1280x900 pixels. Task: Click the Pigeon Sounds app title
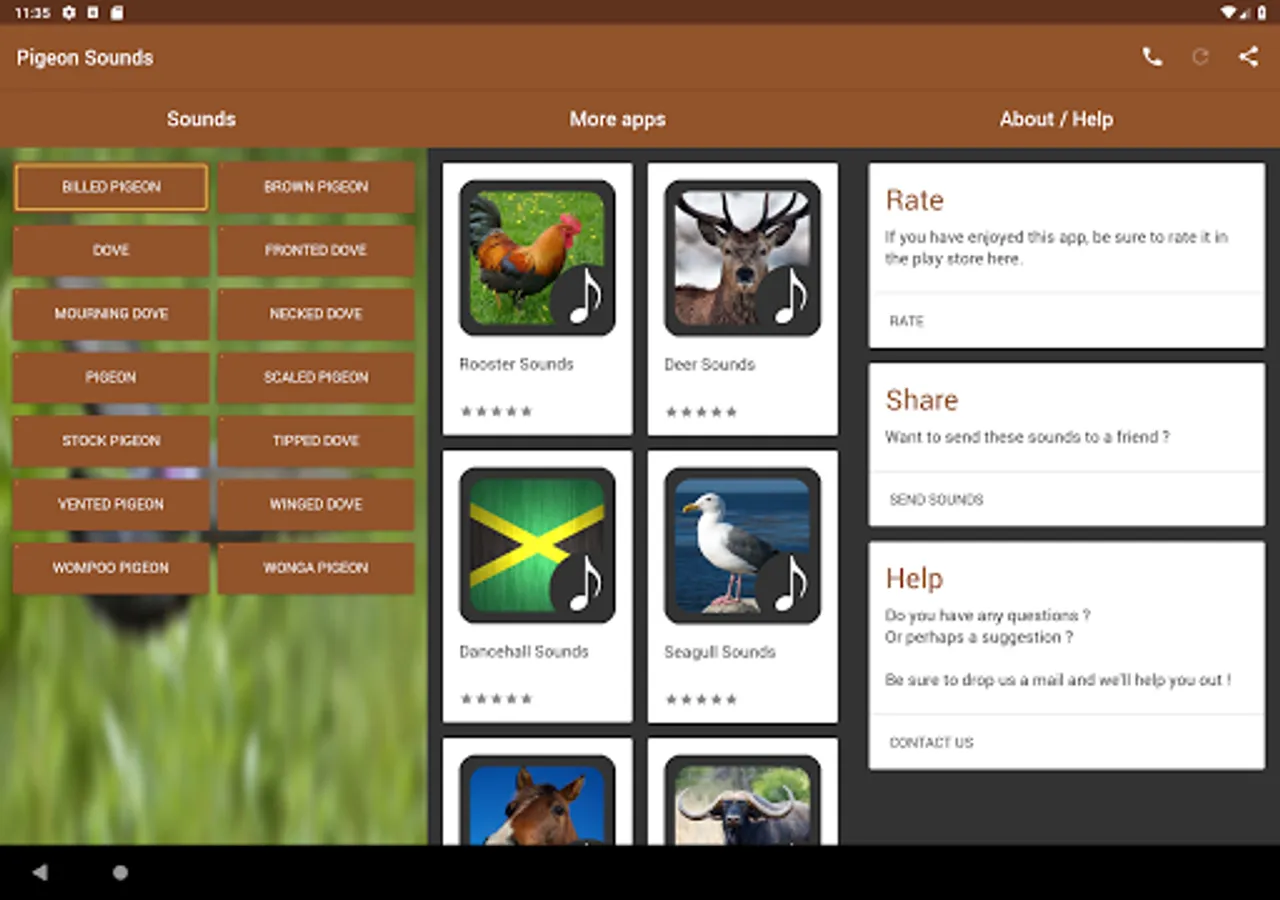click(85, 58)
